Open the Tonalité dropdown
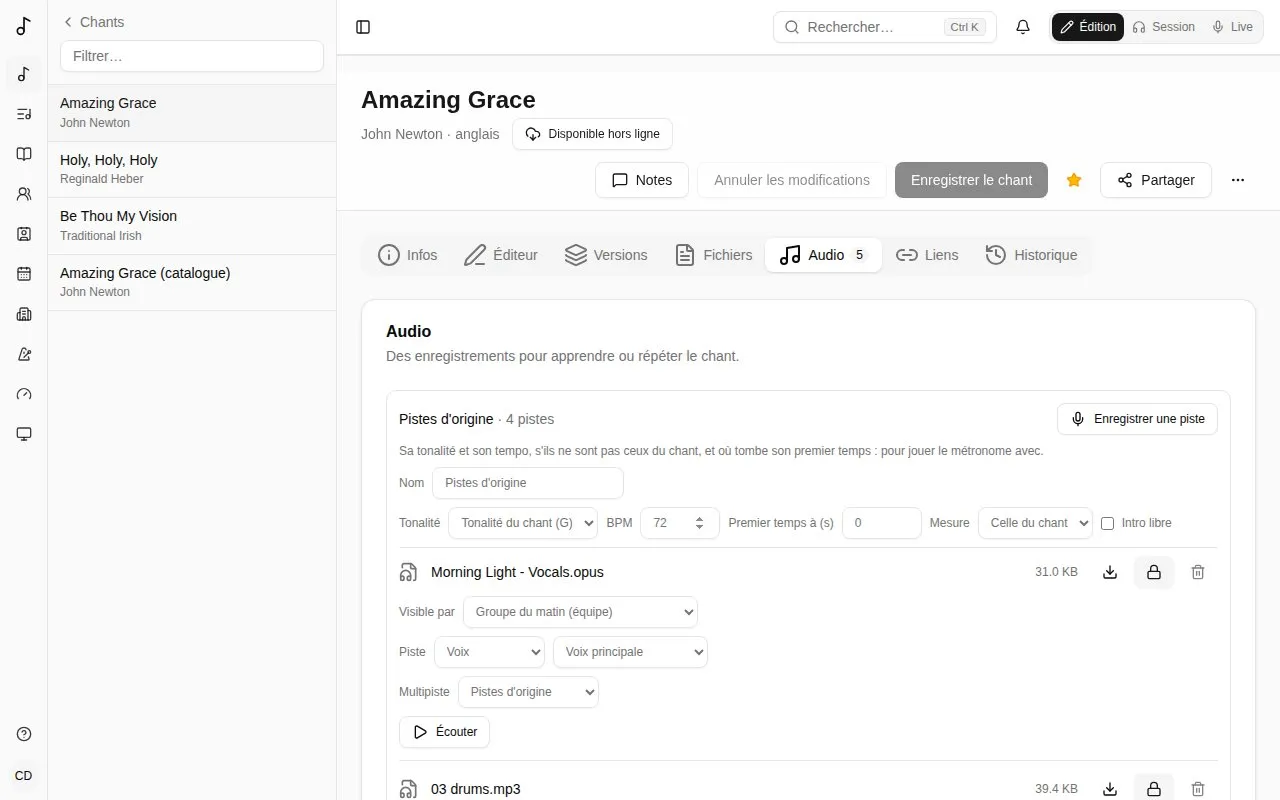 click(x=523, y=523)
